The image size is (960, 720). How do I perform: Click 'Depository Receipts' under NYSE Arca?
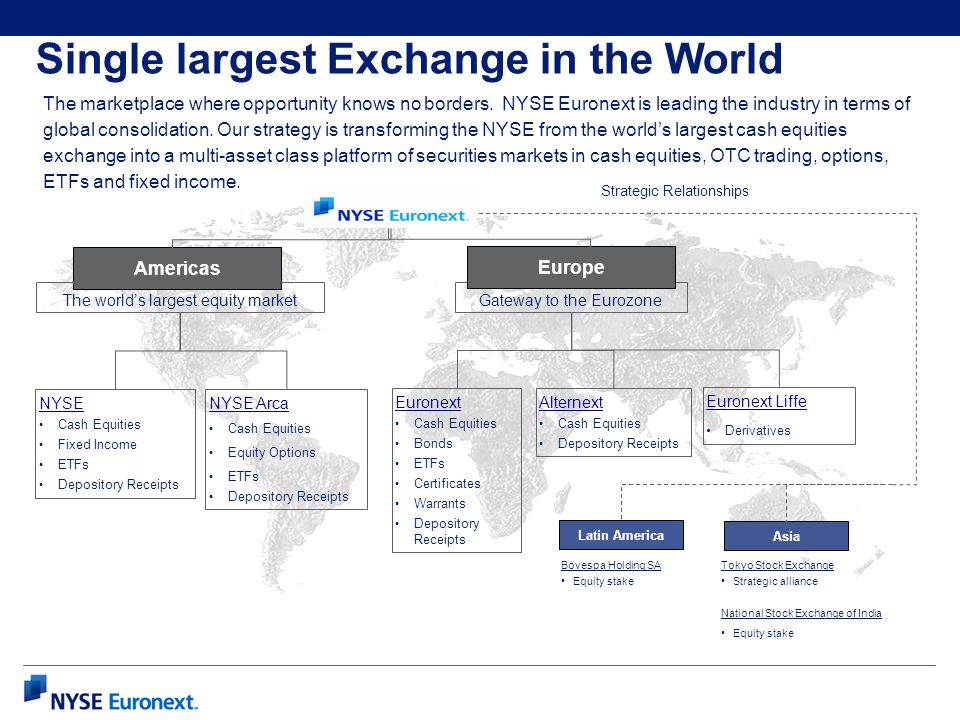click(x=288, y=496)
